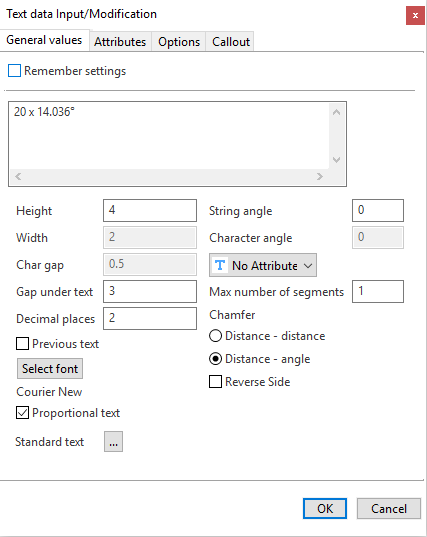Choose Distance - angle radio button
This screenshot has height=537, width=427.
215,359
